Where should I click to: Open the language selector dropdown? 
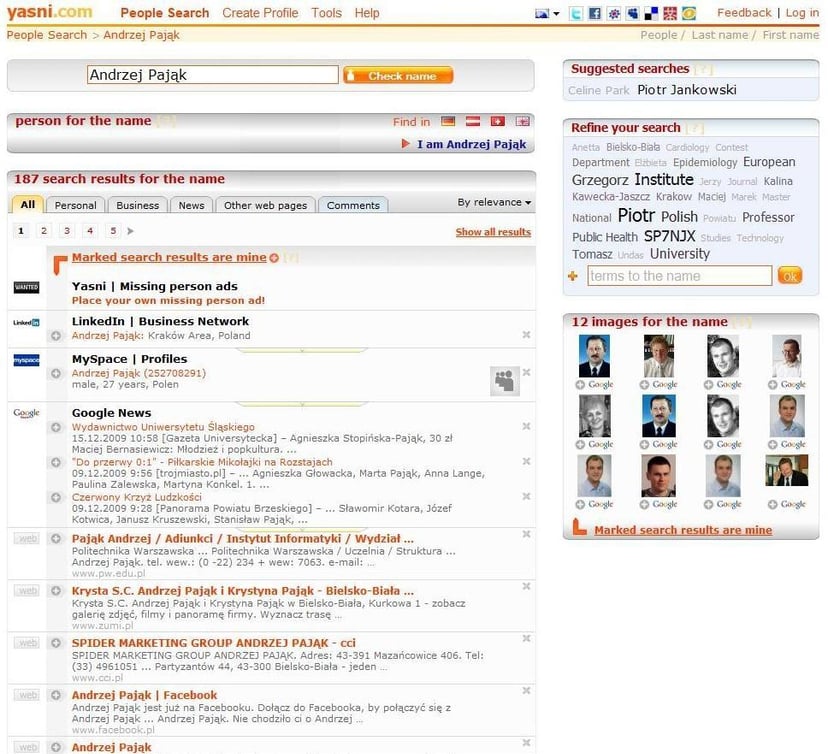pos(547,14)
